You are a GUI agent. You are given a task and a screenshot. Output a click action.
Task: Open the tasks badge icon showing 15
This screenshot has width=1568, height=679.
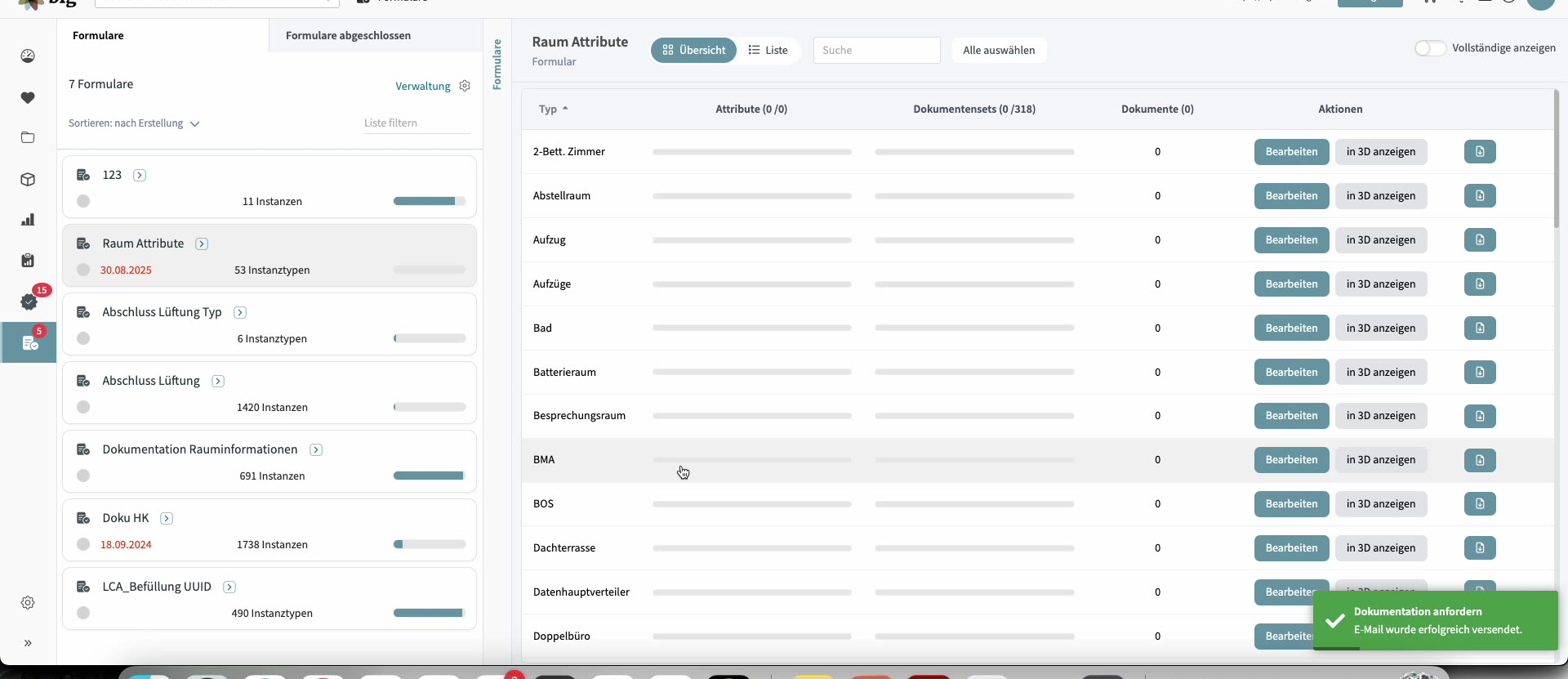coord(29,302)
